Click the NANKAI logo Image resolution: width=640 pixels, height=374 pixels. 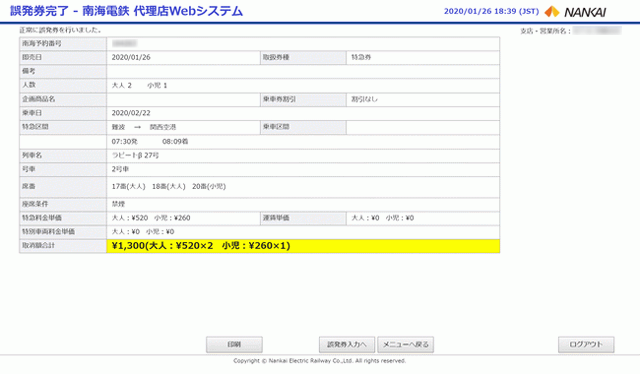click(576, 12)
